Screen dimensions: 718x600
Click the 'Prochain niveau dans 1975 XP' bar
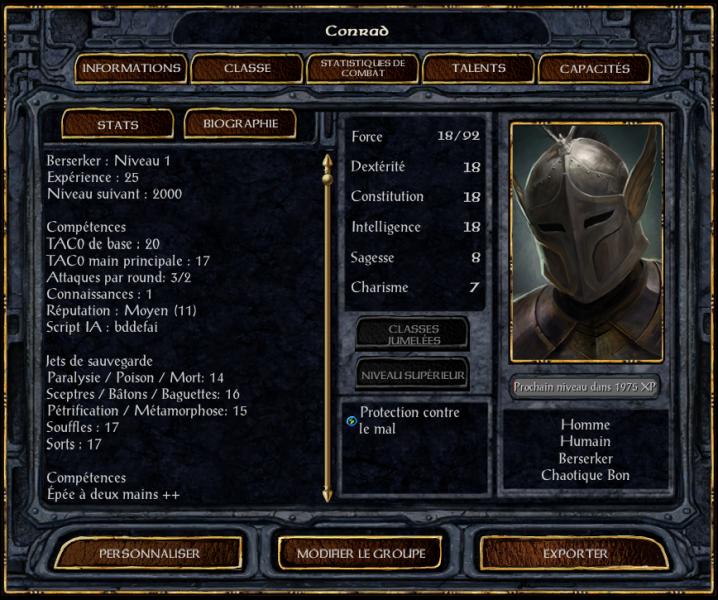point(584,387)
